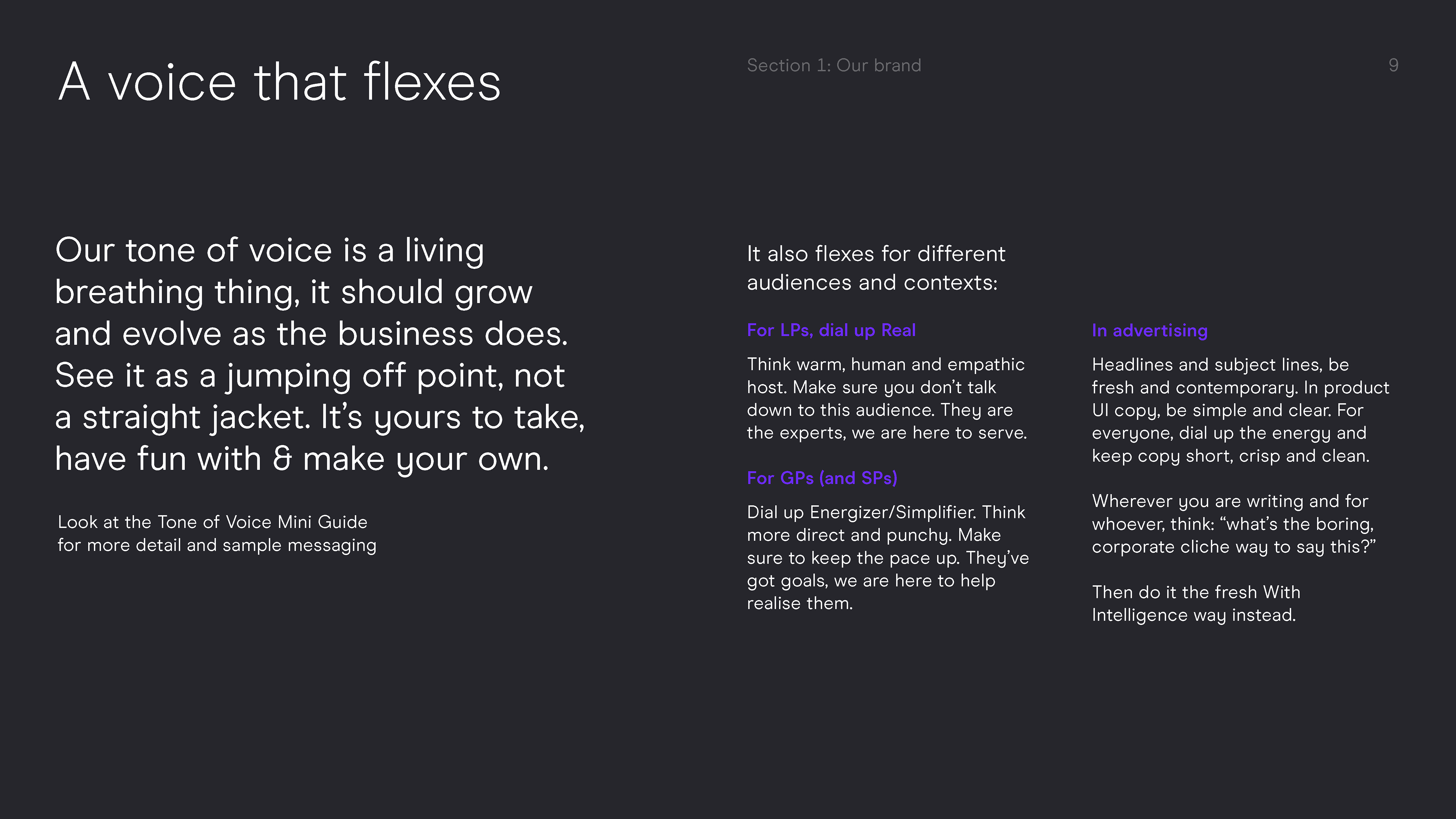Click the words 'realise them.'
The height and width of the screenshot is (819, 1456).
click(800, 604)
